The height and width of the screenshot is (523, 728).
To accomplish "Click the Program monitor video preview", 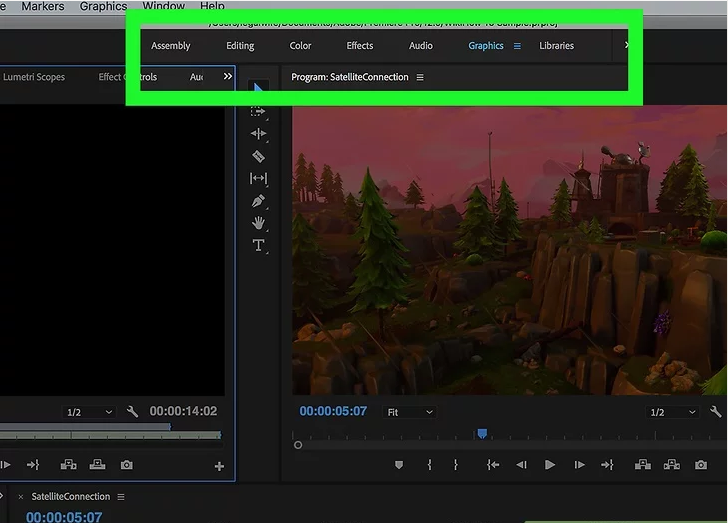I will coord(509,250).
